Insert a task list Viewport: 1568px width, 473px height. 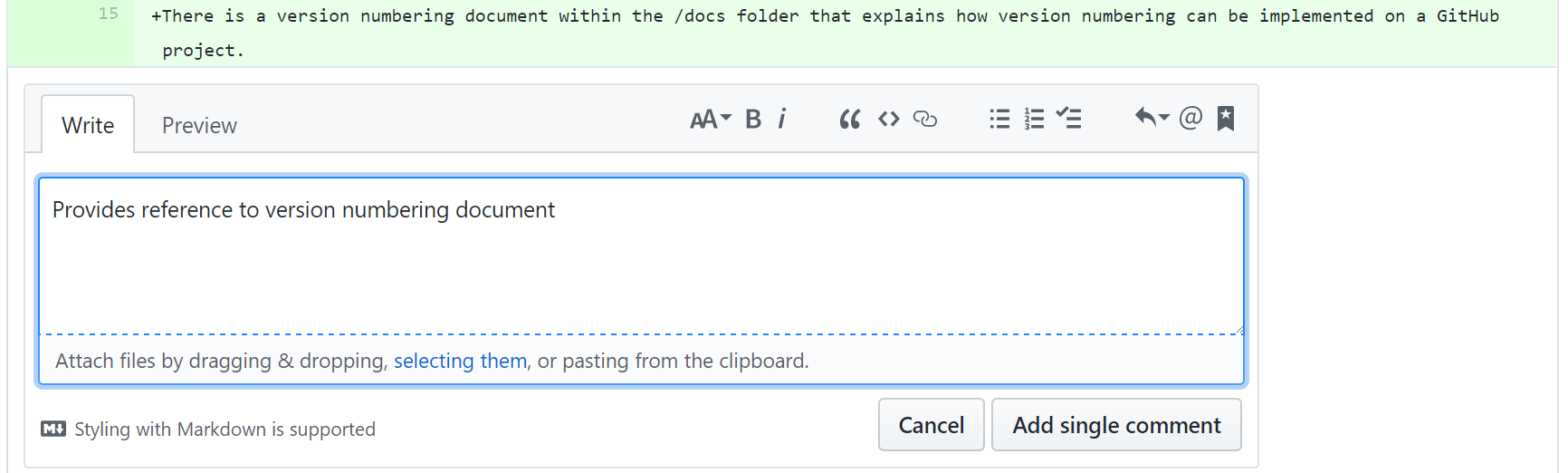1069,118
